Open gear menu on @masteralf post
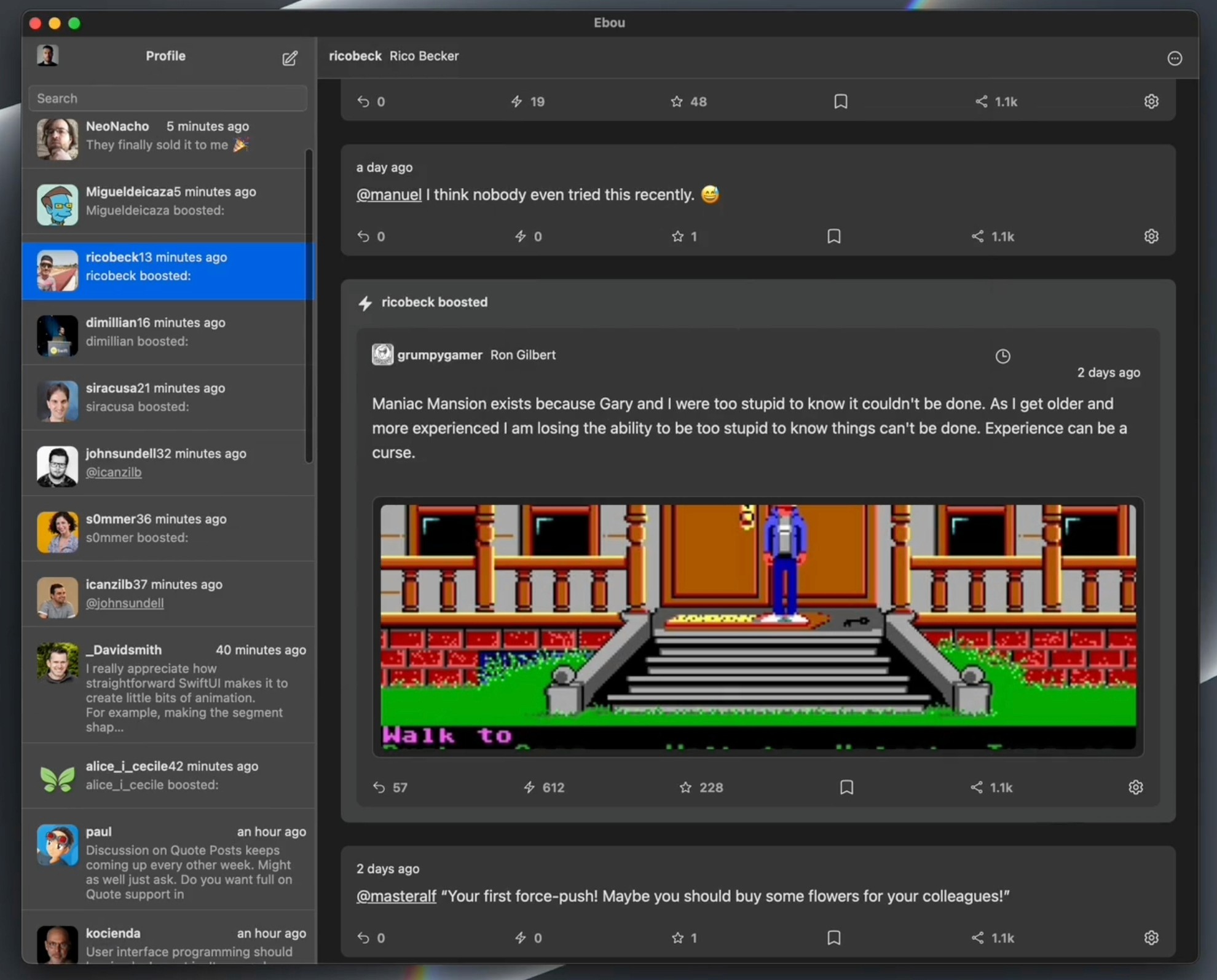1217x980 pixels. point(1151,937)
